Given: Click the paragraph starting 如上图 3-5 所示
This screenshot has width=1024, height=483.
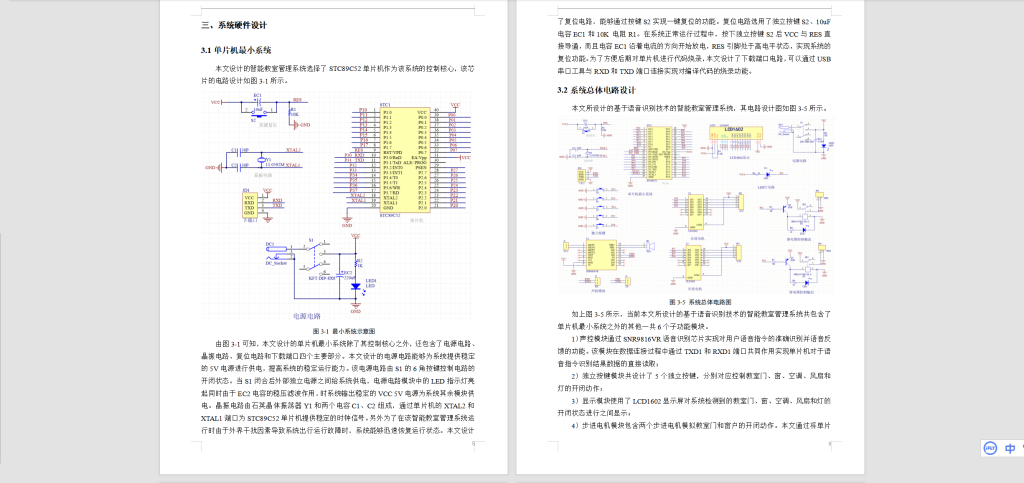Looking at the screenshot, I should (x=694, y=320).
